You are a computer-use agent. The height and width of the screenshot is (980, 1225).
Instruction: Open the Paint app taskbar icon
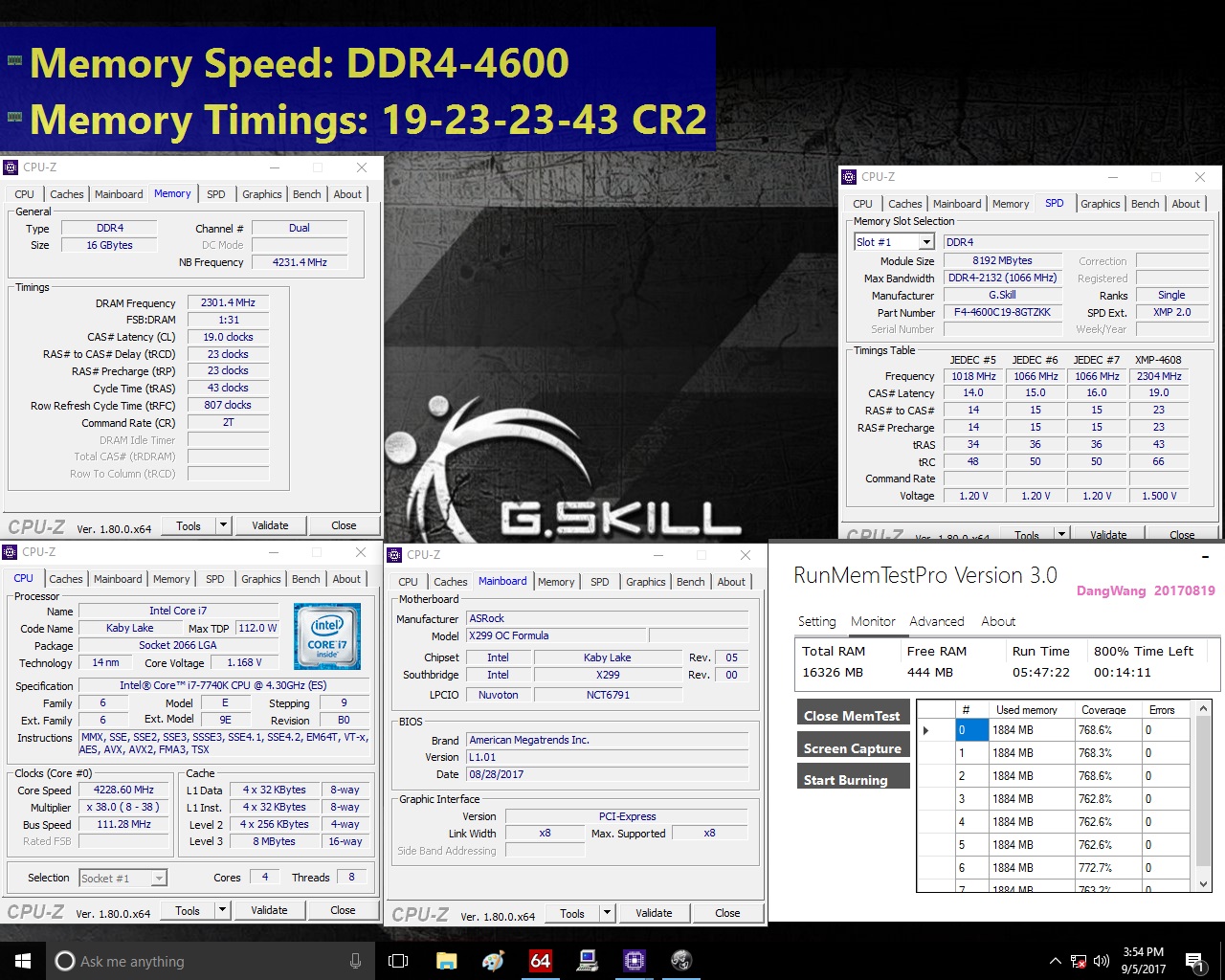pos(493,961)
